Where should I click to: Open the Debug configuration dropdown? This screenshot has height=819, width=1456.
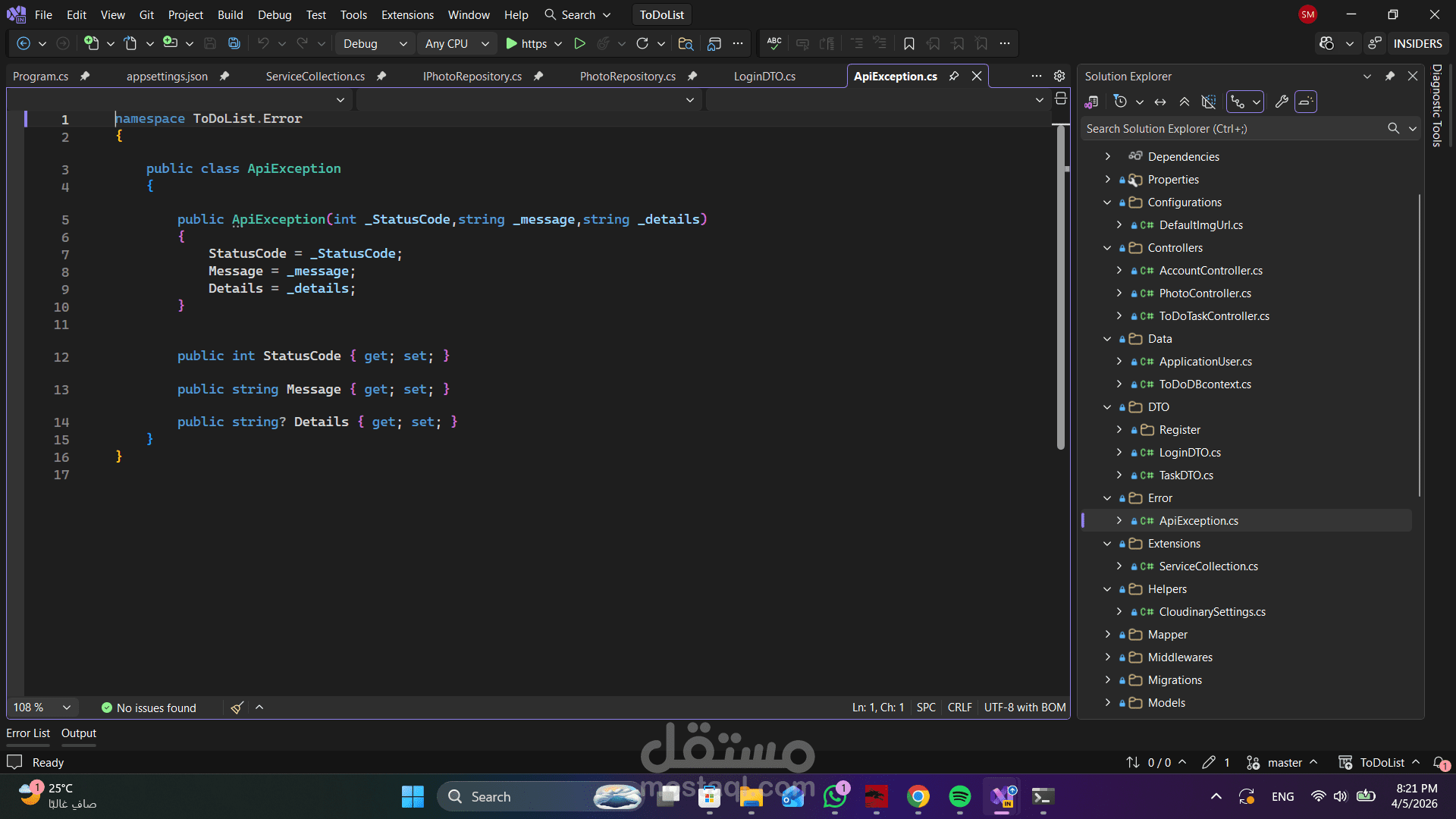click(375, 44)
